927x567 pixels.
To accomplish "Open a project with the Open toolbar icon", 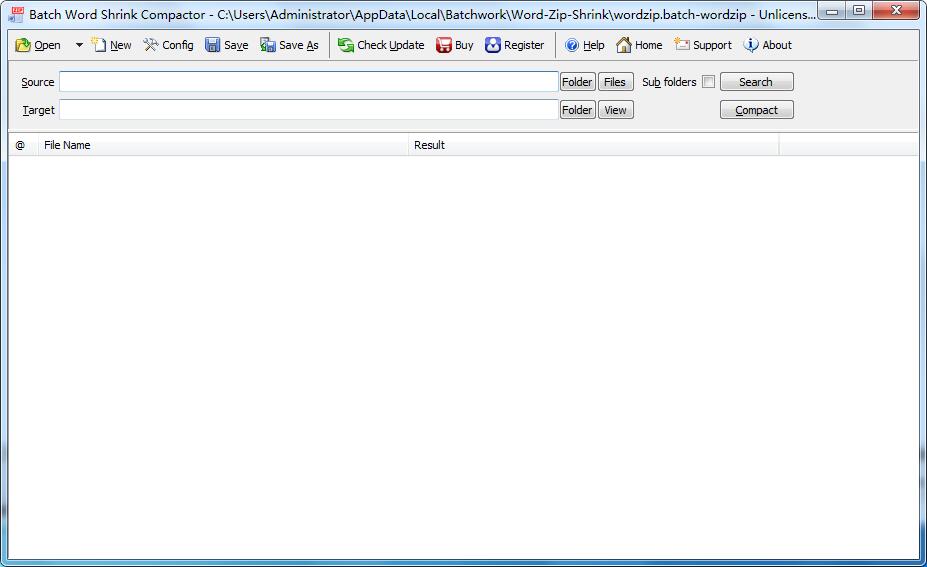I will click(x=38, y=45).
